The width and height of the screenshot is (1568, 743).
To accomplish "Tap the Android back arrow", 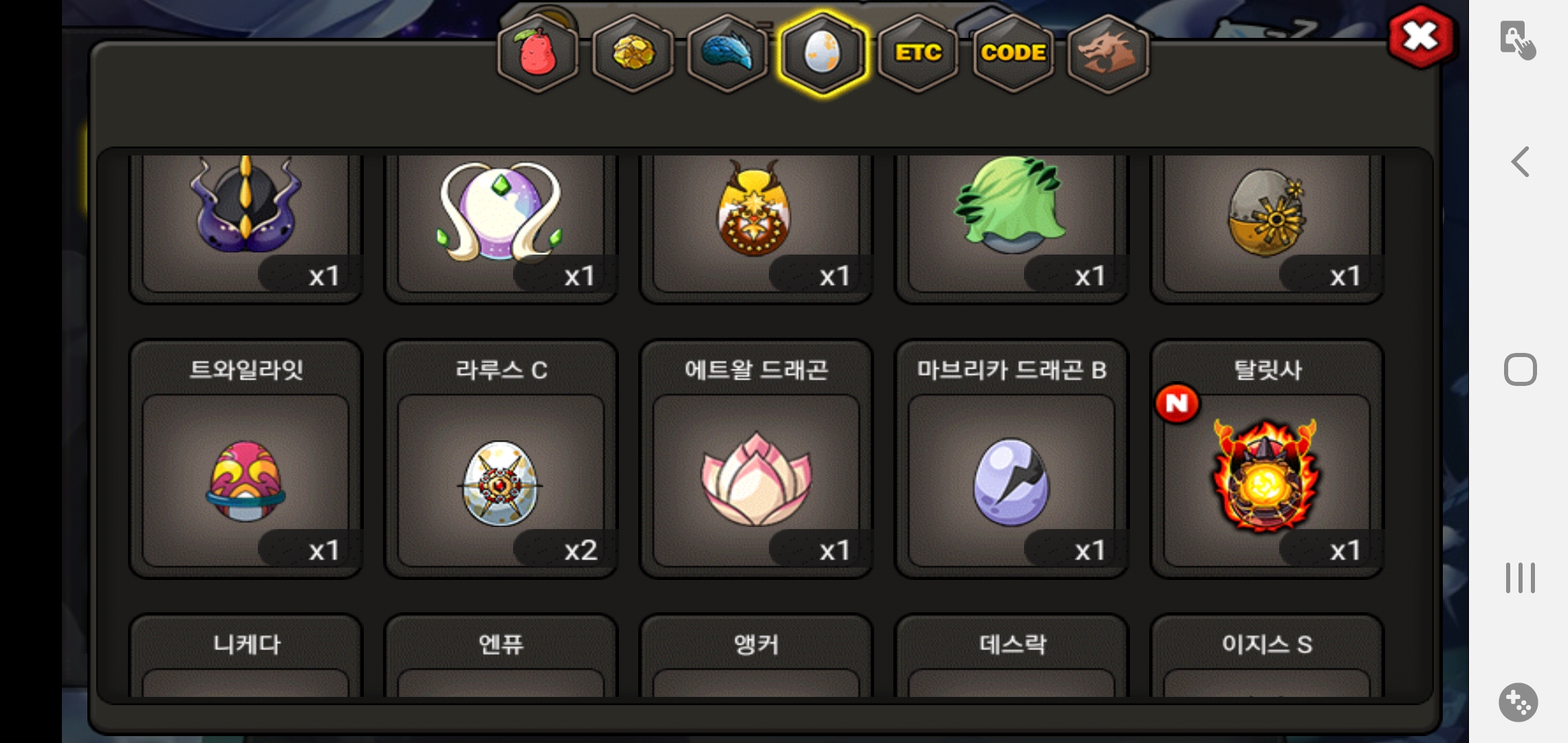I will [1520, 162].
